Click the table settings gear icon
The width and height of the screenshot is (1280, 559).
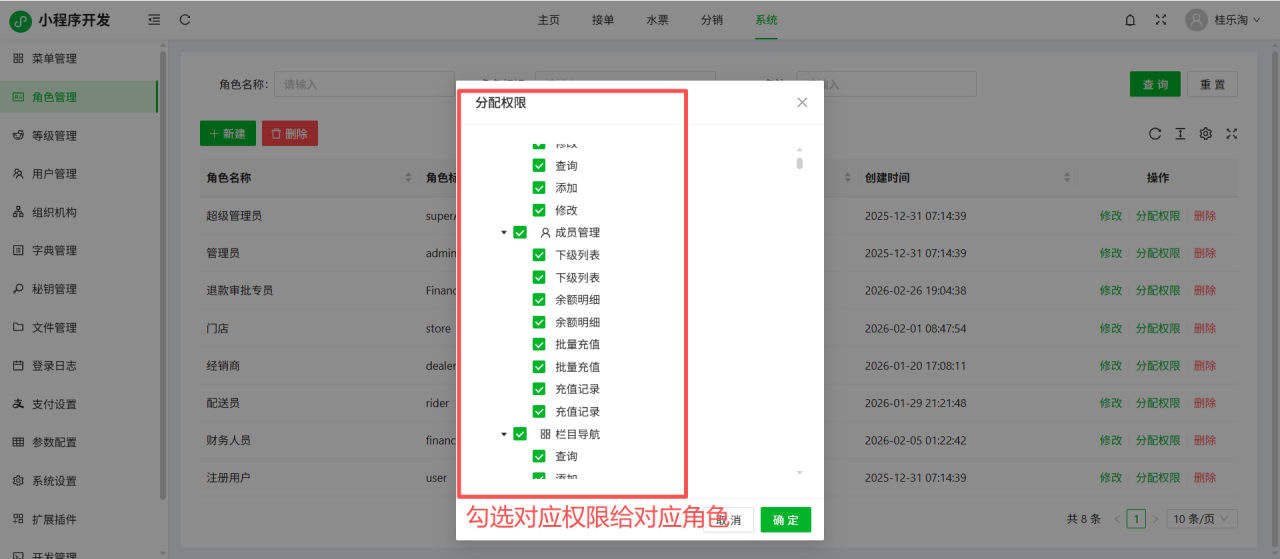click(1206, 134)
